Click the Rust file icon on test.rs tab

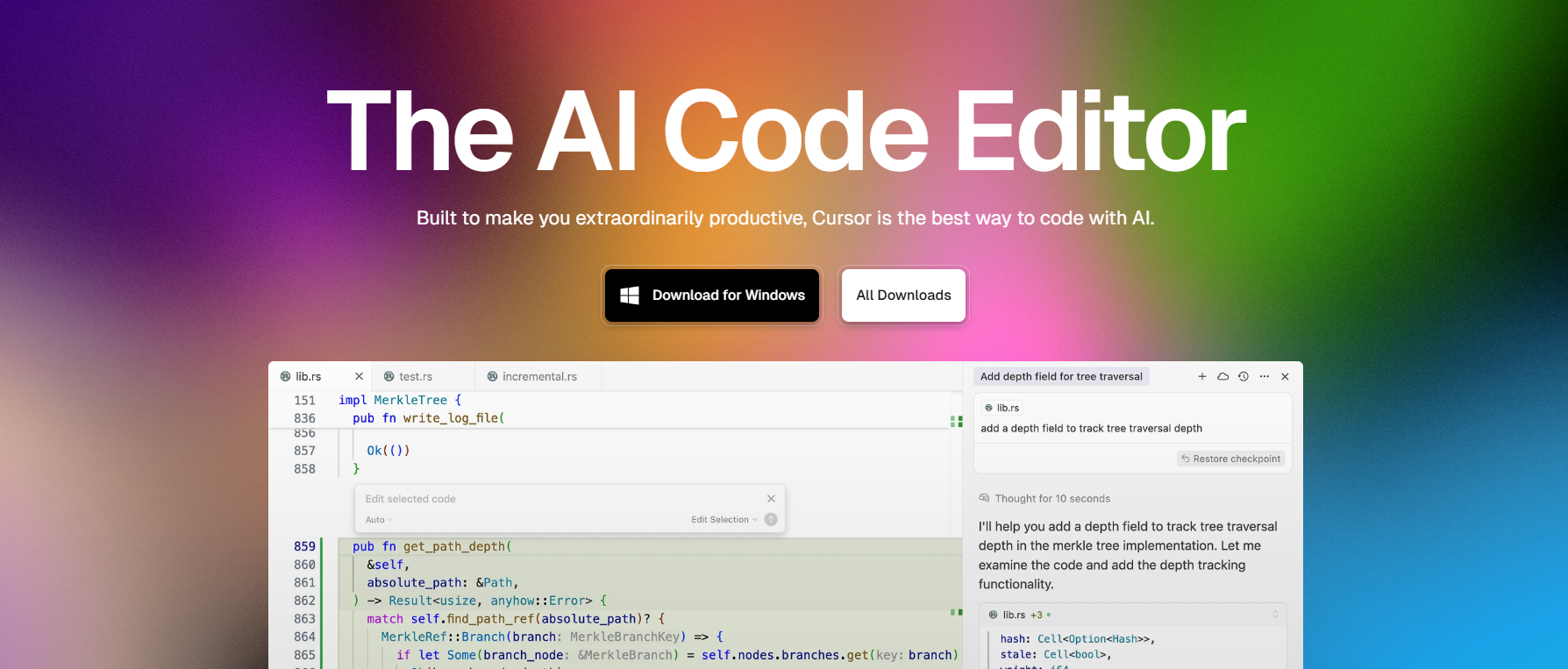point(388,376)
